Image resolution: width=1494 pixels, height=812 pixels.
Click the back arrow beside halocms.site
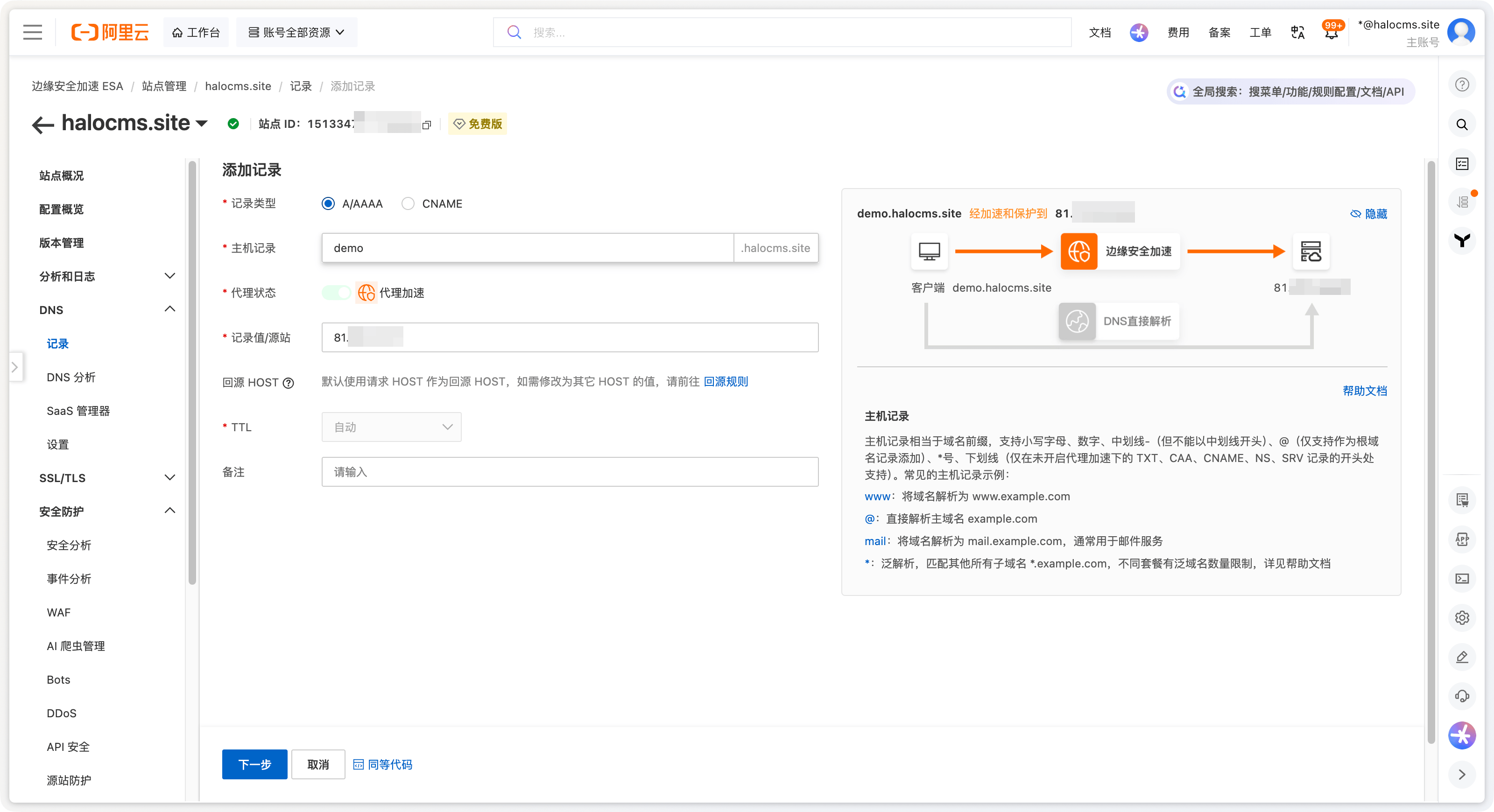tap(43, 124)
